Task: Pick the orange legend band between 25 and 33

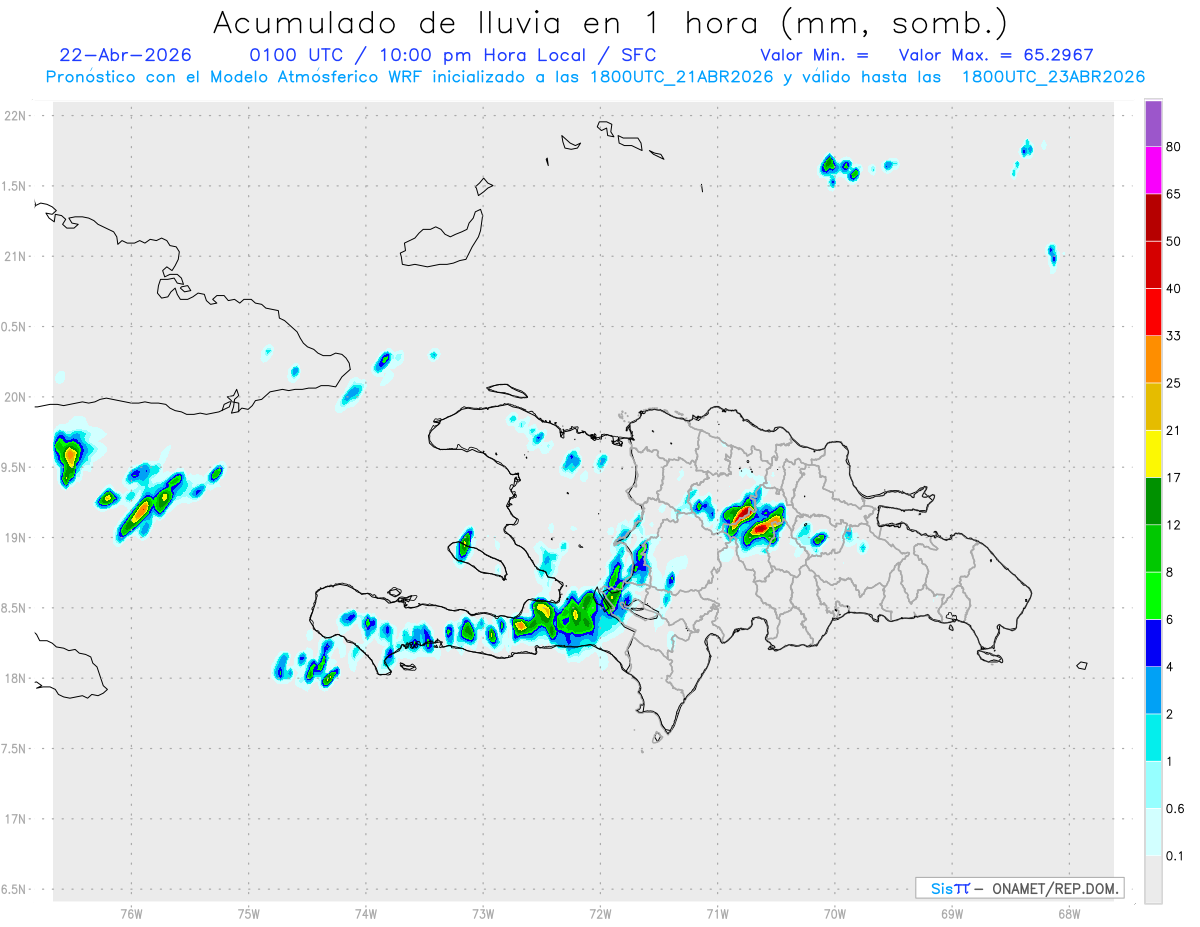Action: click(1153, 359)
